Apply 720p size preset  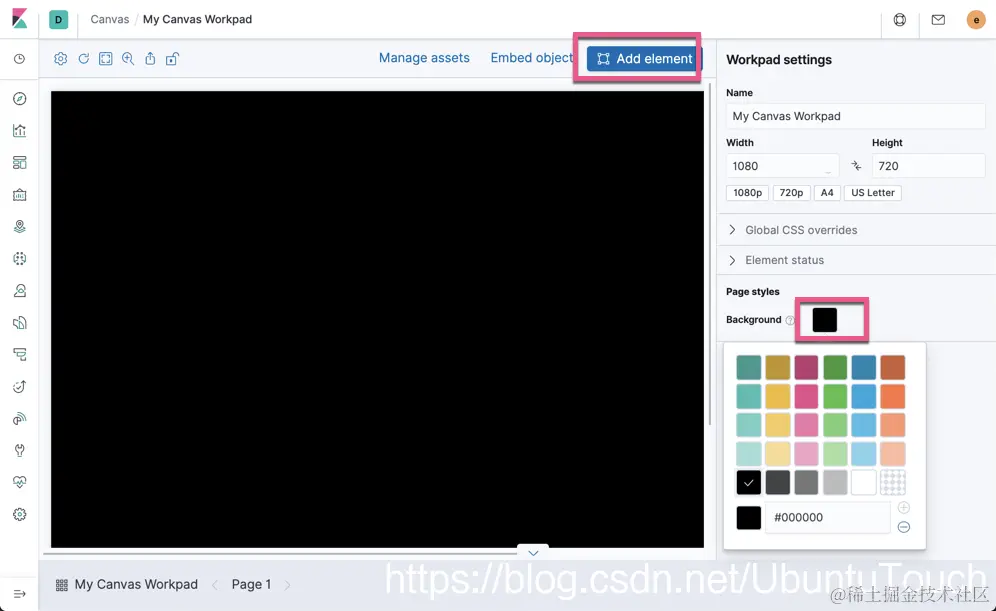(x=791, y=192)
